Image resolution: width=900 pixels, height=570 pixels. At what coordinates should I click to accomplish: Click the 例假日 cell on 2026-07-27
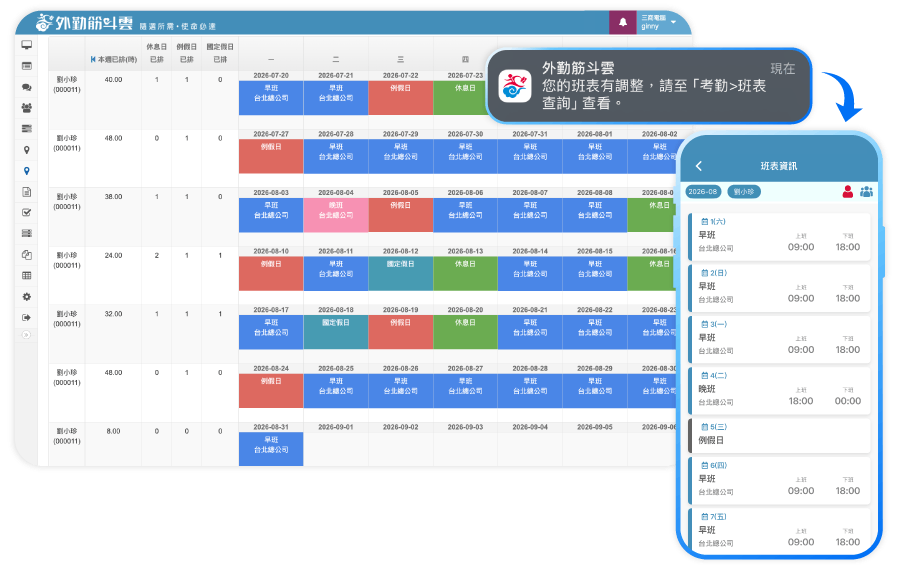pos(271,156)
